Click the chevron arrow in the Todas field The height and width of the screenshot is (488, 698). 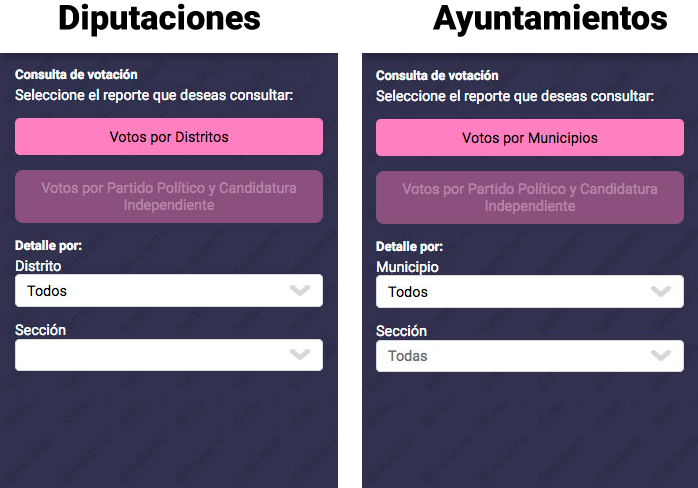(x=661, y=356)
